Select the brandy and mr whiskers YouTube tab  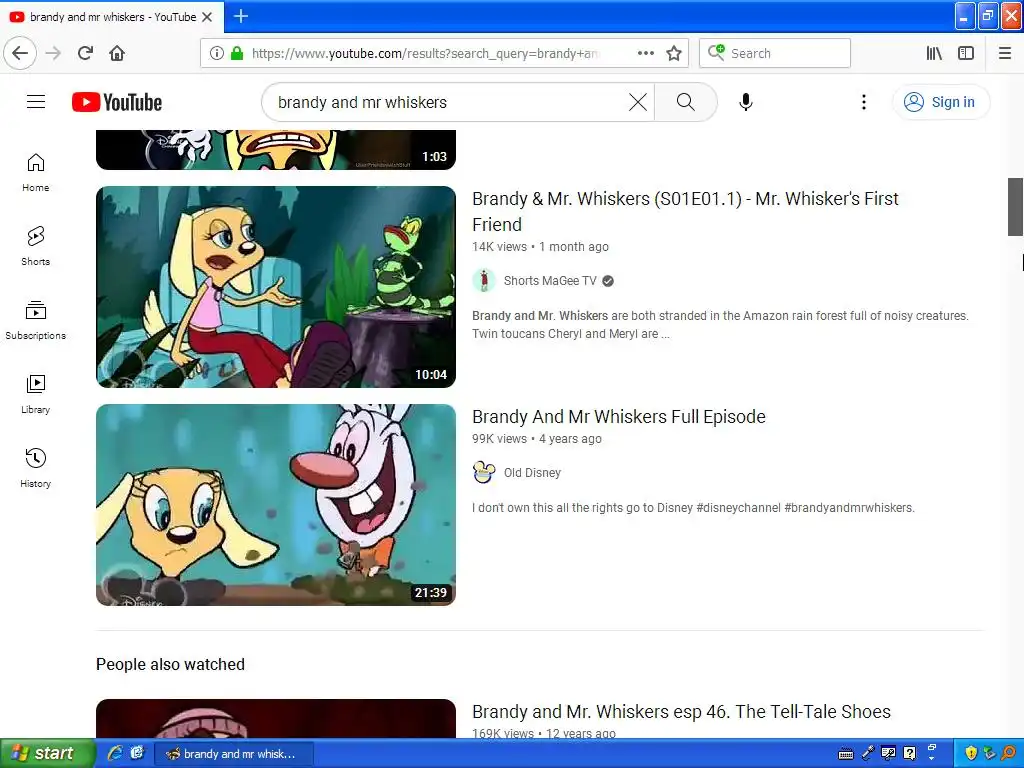click(x=112, y=17)
